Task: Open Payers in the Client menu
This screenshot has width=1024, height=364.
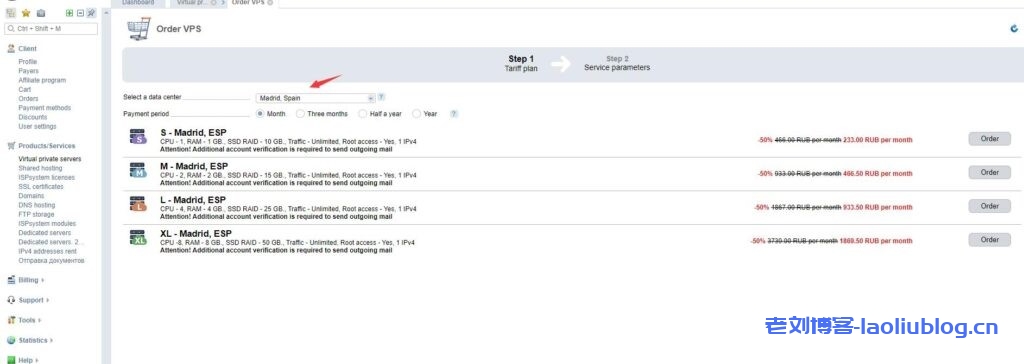Action: (x=29, y=71)
